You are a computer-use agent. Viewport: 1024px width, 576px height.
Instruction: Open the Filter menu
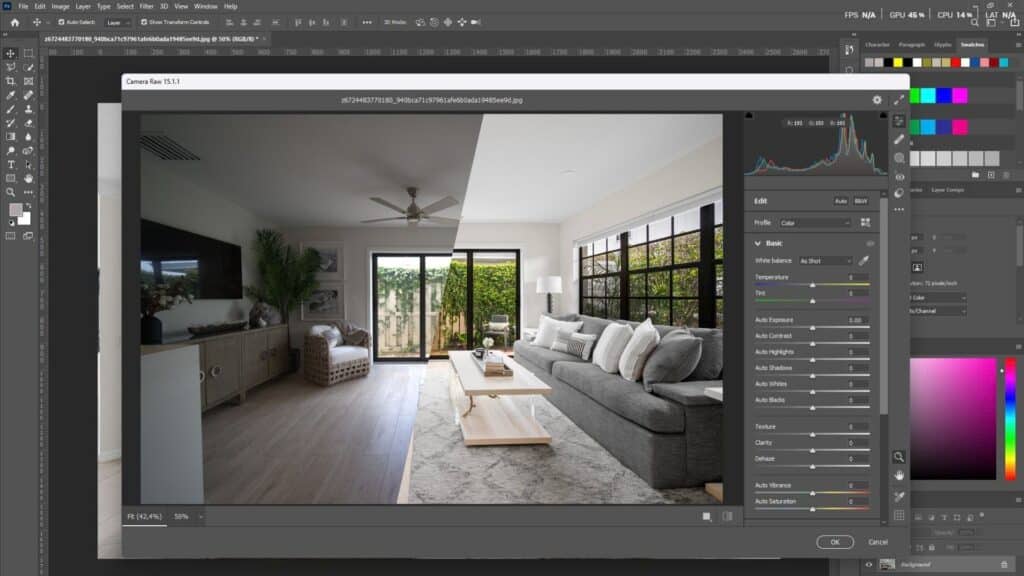tap(146, 6)
